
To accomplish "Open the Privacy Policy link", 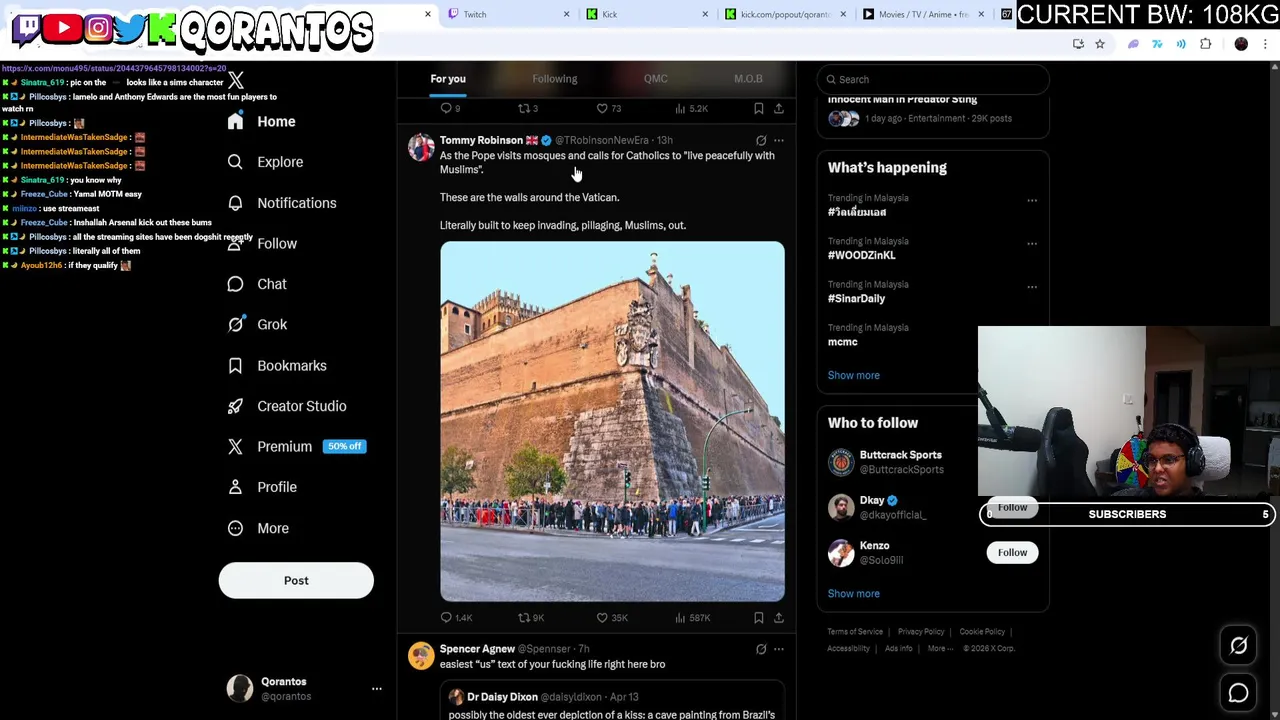I will pos(921,632).
